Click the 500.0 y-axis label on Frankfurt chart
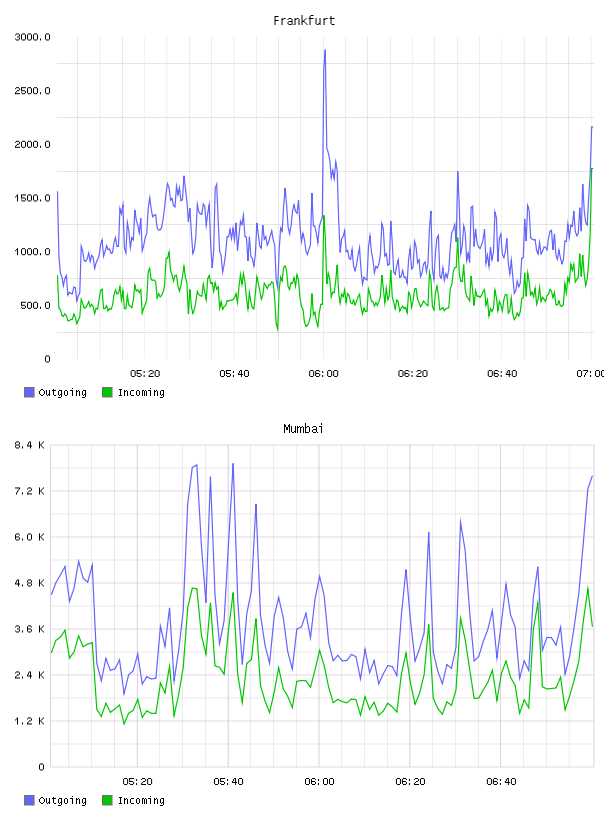This screenshot has width=608, height=816. click(x=35, y=305)
